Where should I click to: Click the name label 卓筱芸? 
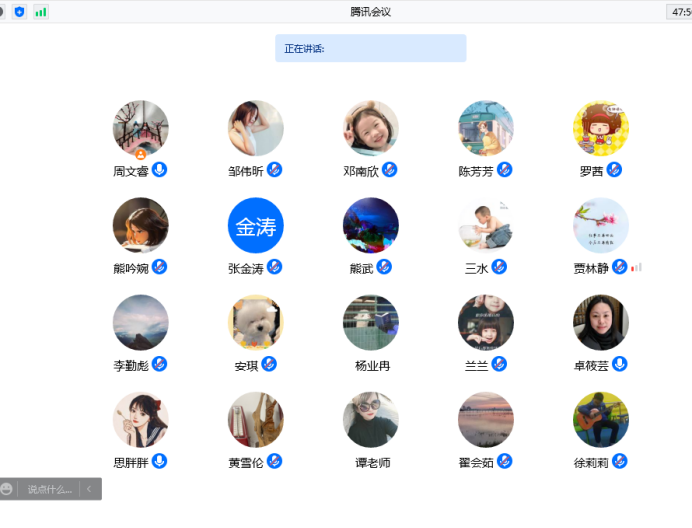(591, 366)
